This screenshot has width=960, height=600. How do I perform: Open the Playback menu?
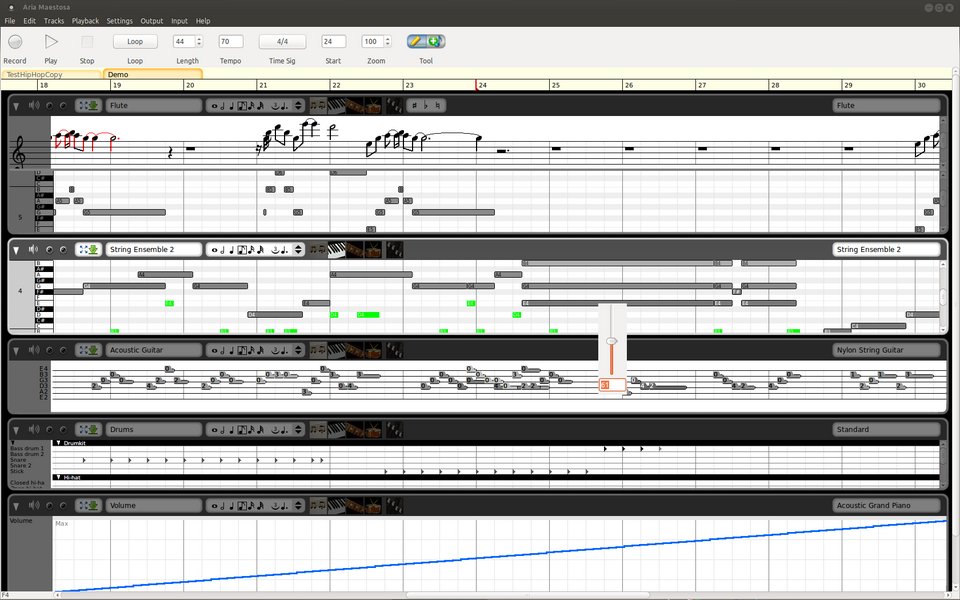(x=85, y=21)
